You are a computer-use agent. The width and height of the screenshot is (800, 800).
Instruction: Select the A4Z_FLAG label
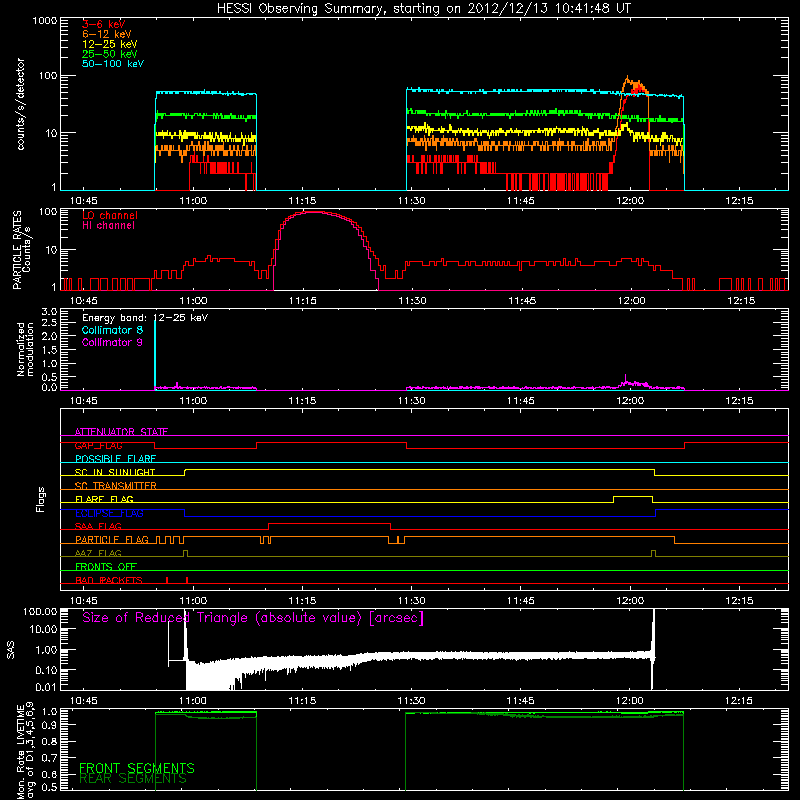click(98, 553)
